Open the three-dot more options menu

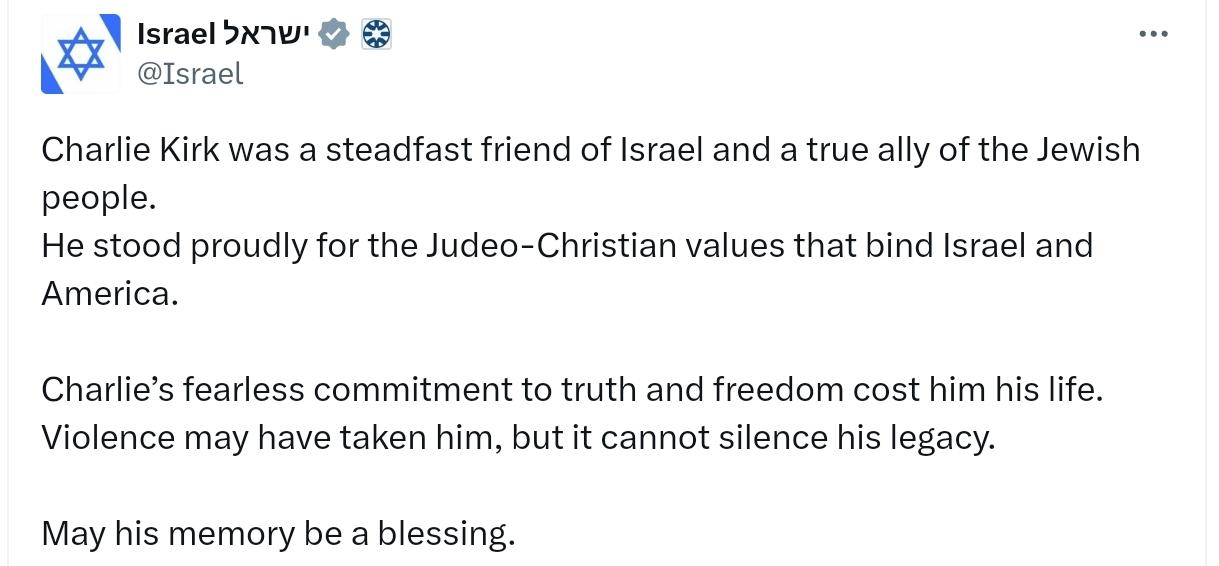coord(1153,34)
